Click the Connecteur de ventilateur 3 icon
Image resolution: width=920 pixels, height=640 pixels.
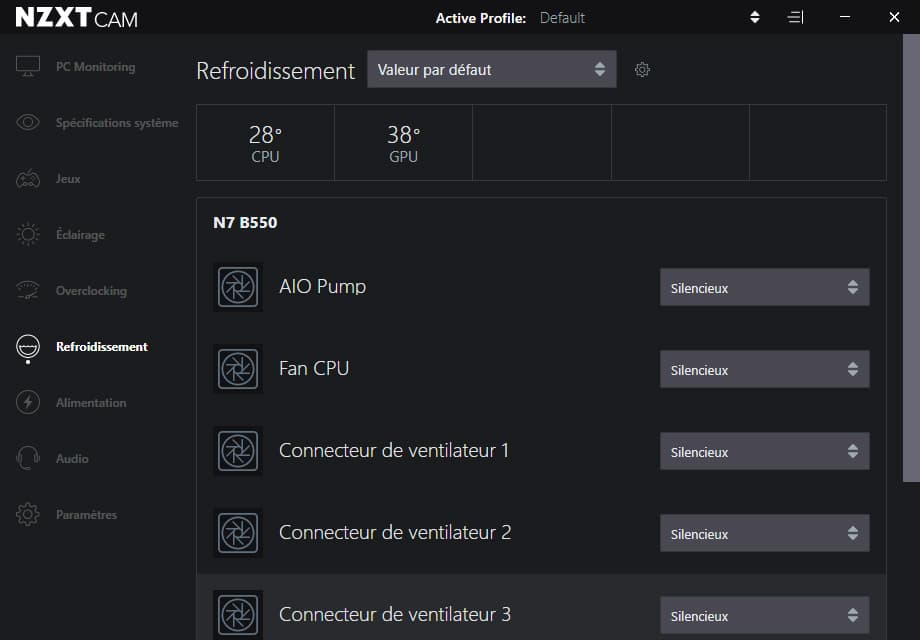(238, 615)
